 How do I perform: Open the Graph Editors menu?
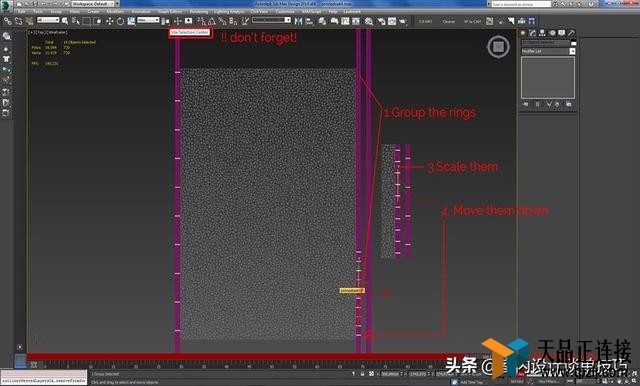(x=170, y=12)
